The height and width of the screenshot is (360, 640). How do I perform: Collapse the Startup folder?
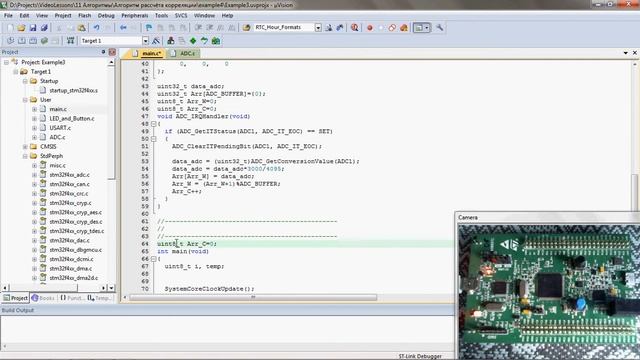tap(25, 81)
